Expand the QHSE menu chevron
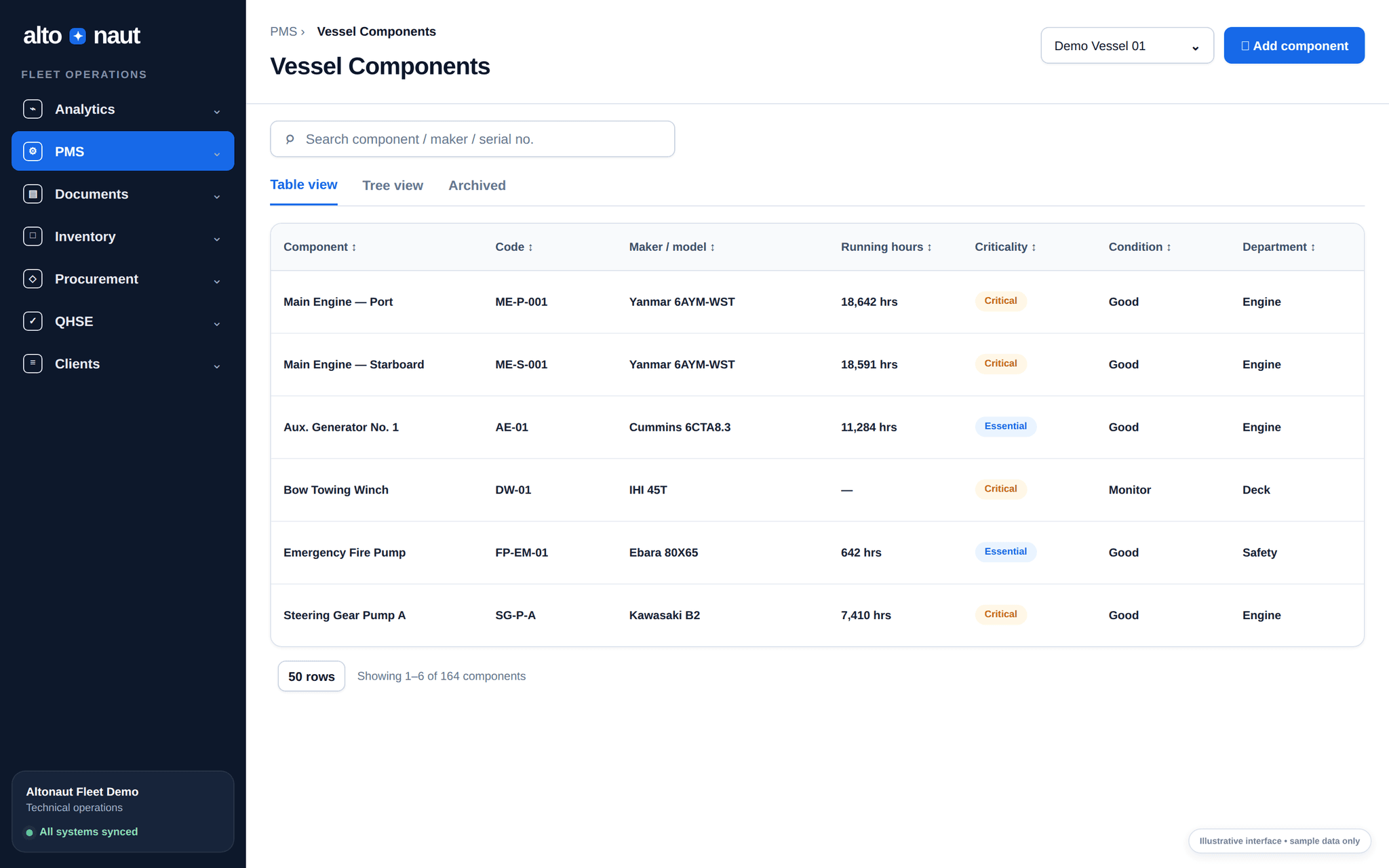This screenshot has width=1389, height=868. (x=217, y=323)
